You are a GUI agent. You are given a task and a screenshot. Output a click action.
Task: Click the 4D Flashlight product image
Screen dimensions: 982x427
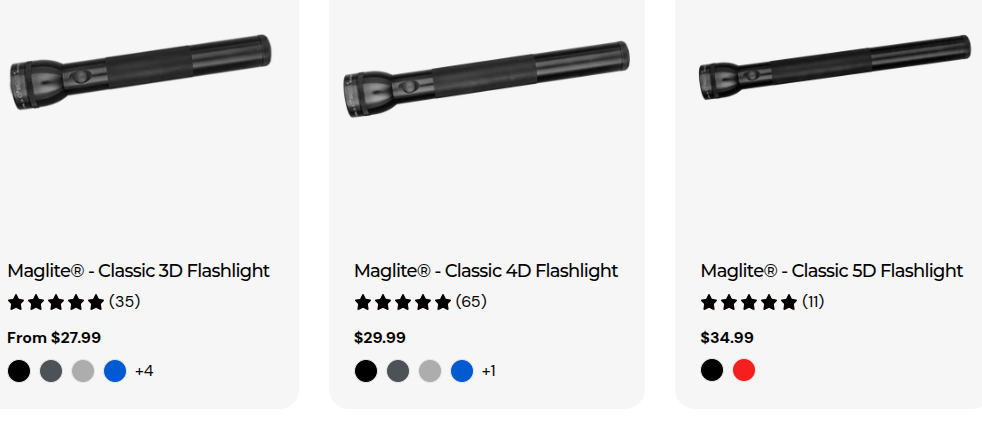coord(487,79)
